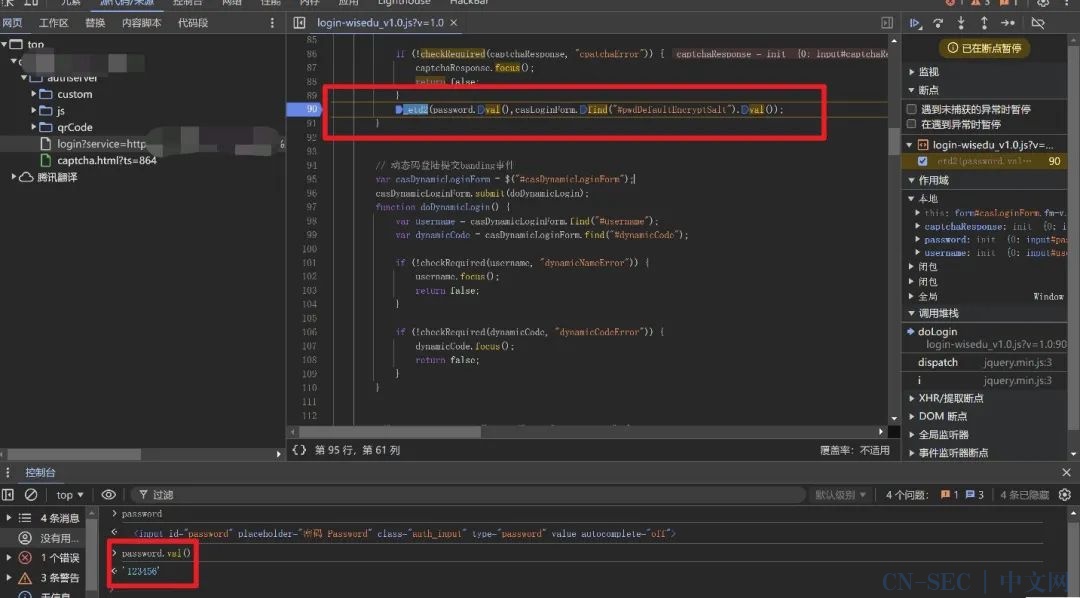This screenshot has width=1080, height=598.
Task: Click the pretty print braces icon
Action: click(x=299, y=450)
